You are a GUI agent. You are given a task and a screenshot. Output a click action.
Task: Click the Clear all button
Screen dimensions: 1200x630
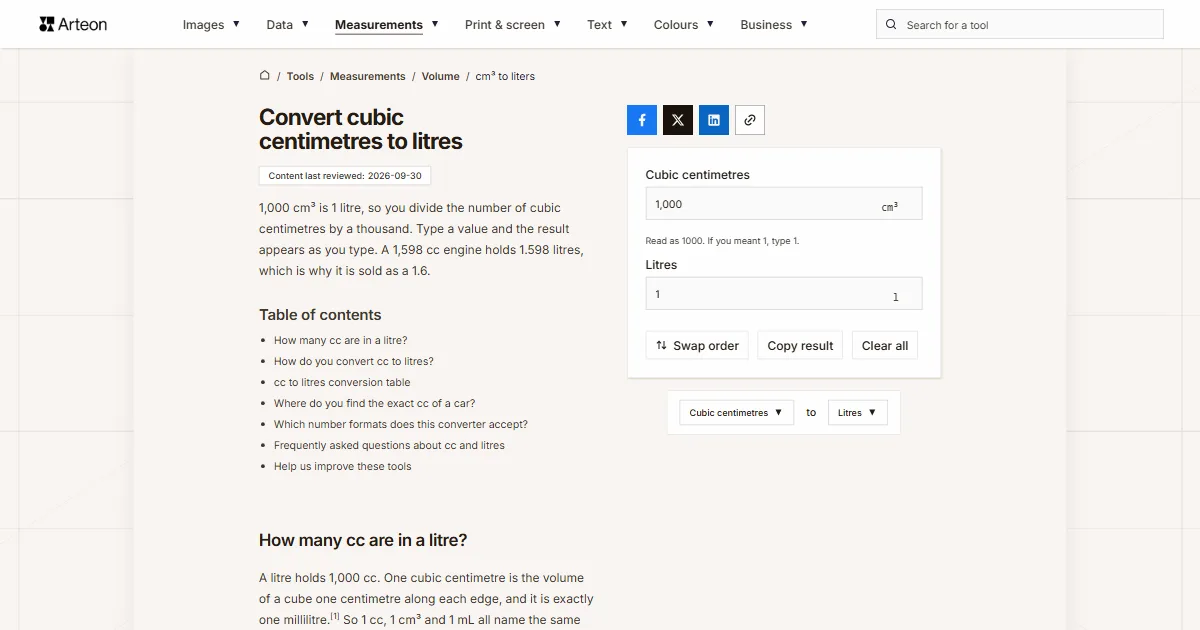pyautogui.click(x=885, y=345)
